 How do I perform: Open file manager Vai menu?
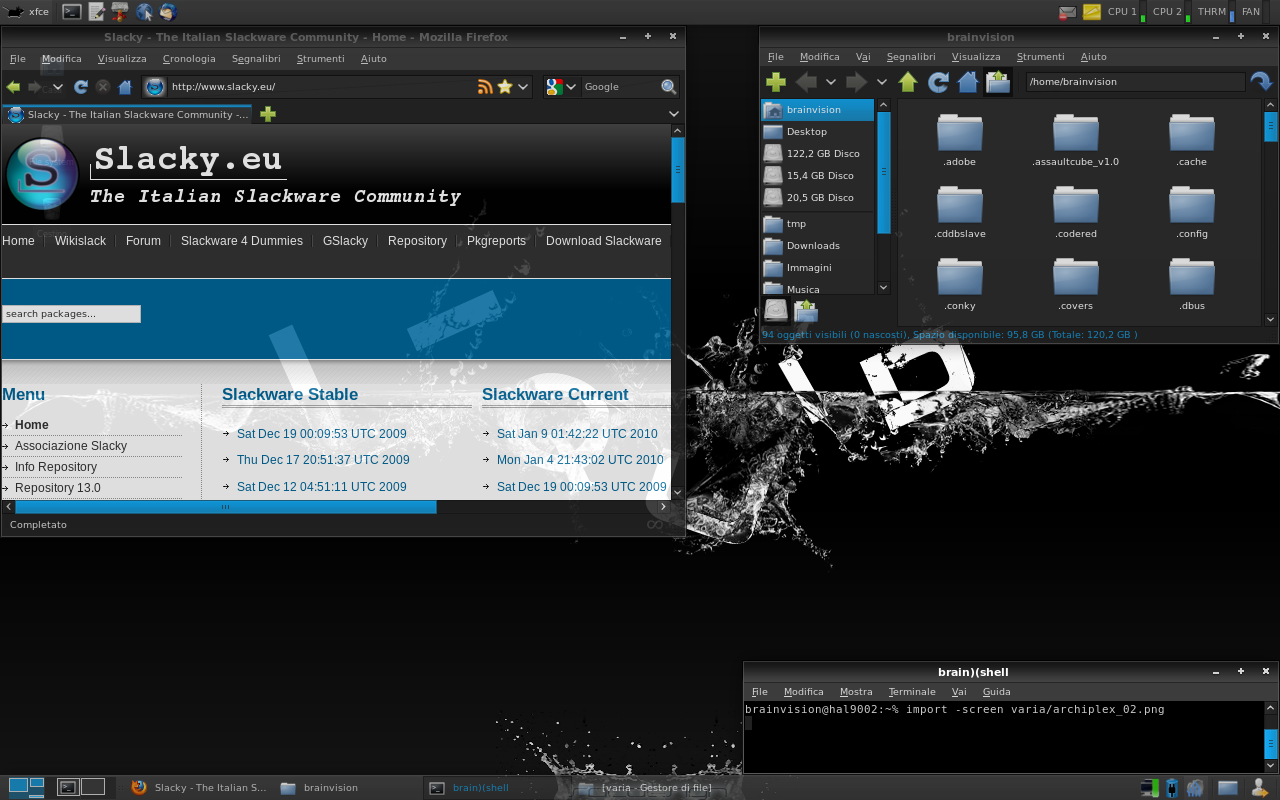click(863, 57)
